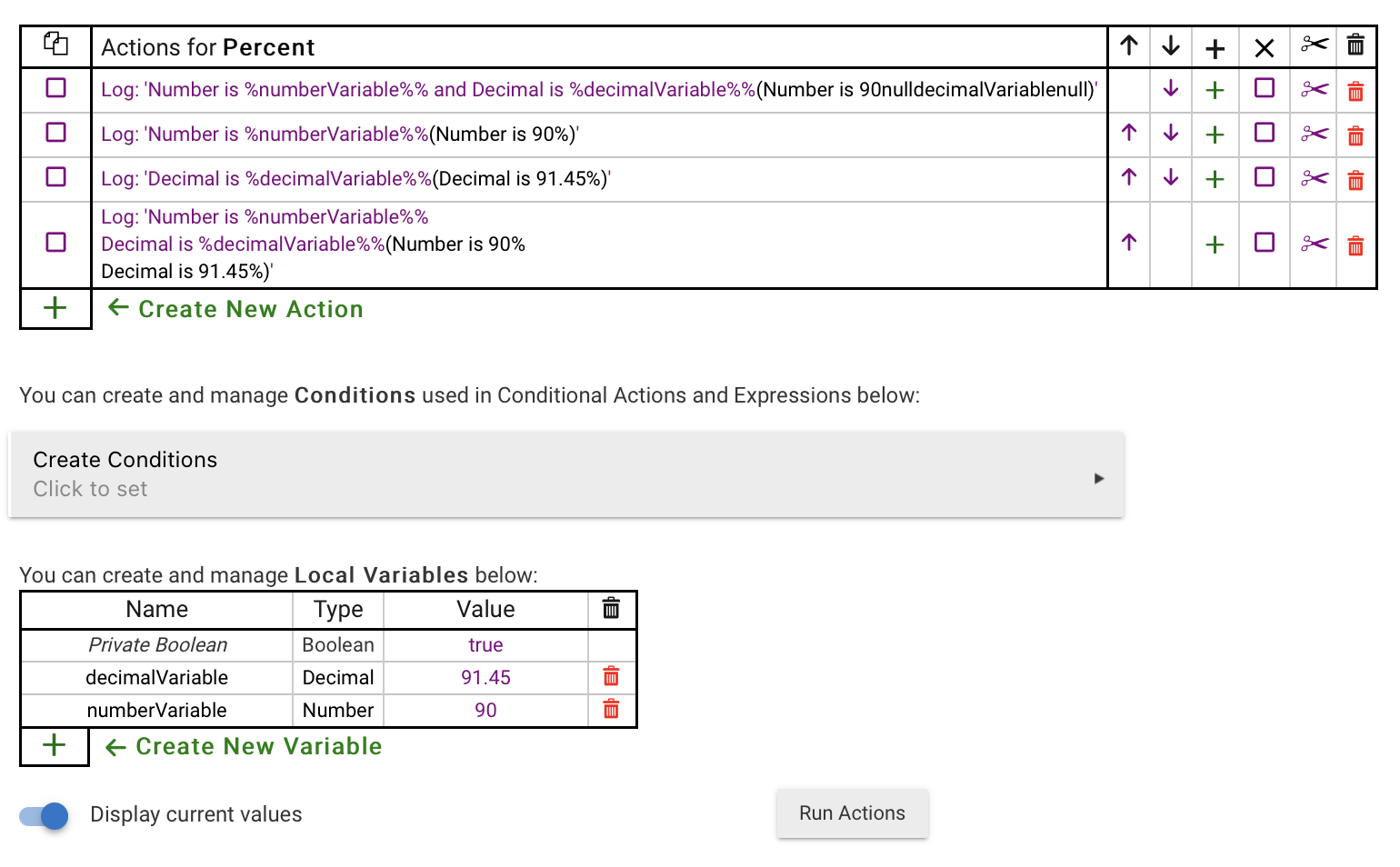Insert an action after the Decimal log row
1400x867 pixels.
click(1215, 180)
